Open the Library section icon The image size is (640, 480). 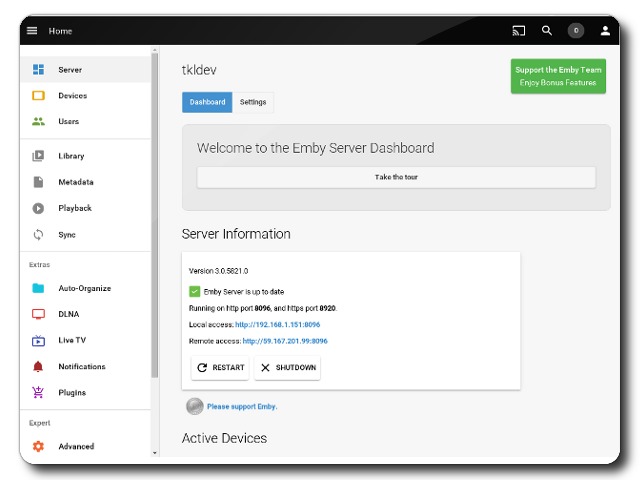(x=38, y=156)
